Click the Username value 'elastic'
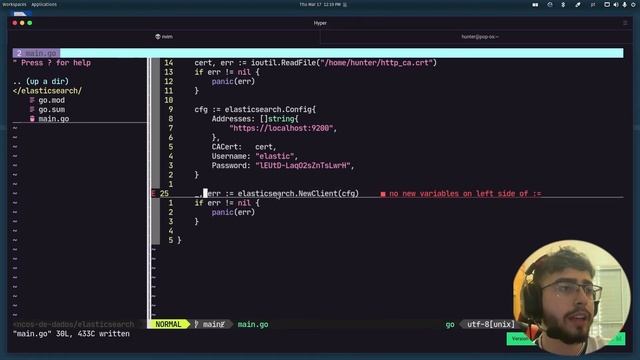This screenshot has height=360, width=640. coord(275,156)
